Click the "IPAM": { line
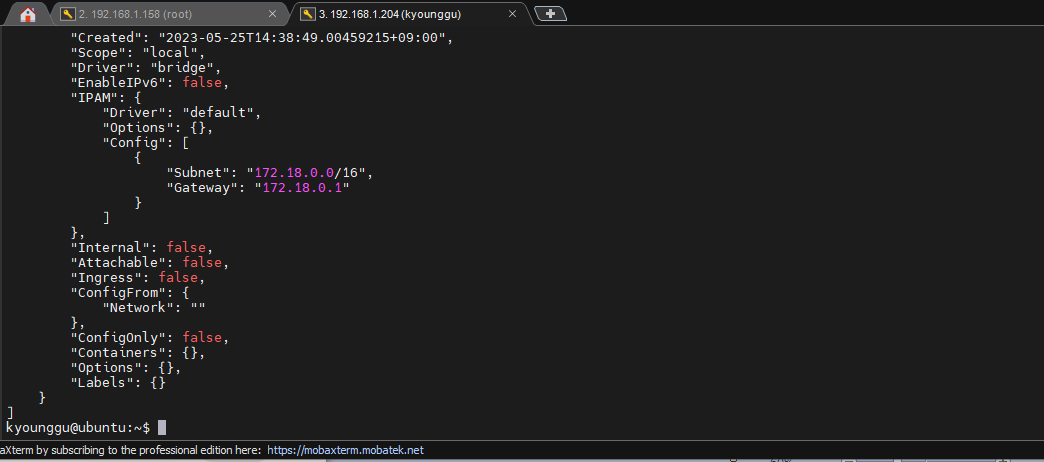Image resolution: width=1044 pixels, height=462 pixels. (x=106, y=98)
